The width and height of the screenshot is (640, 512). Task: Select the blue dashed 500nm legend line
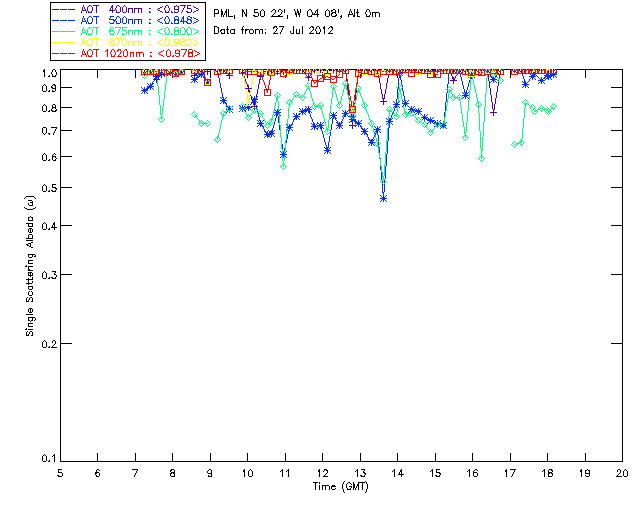pos(64,20)
